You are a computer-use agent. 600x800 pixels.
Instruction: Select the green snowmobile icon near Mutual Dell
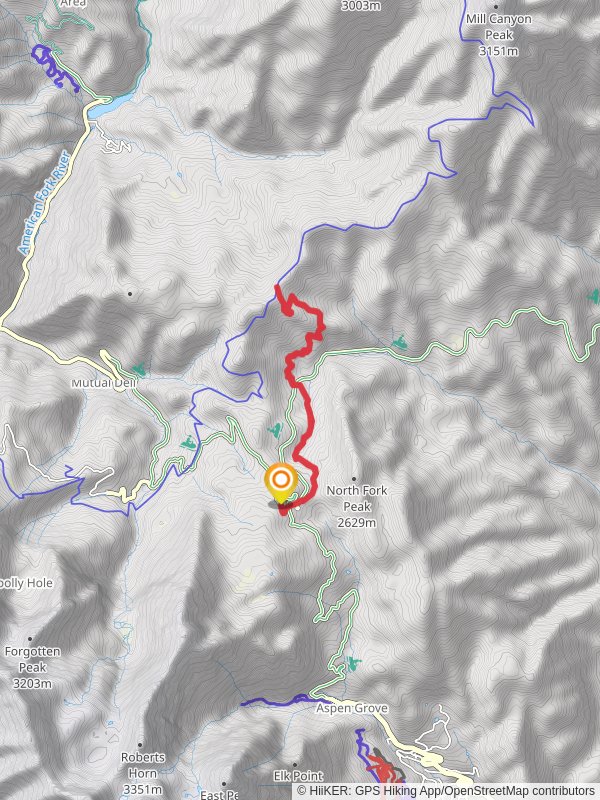coord(138,369)
